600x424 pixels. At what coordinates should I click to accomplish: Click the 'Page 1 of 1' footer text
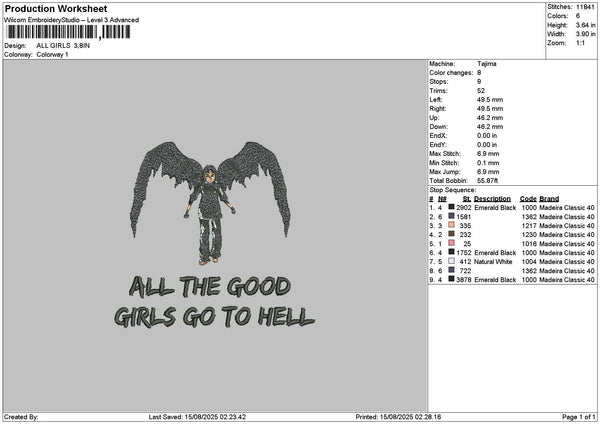(x=579, y=417)
